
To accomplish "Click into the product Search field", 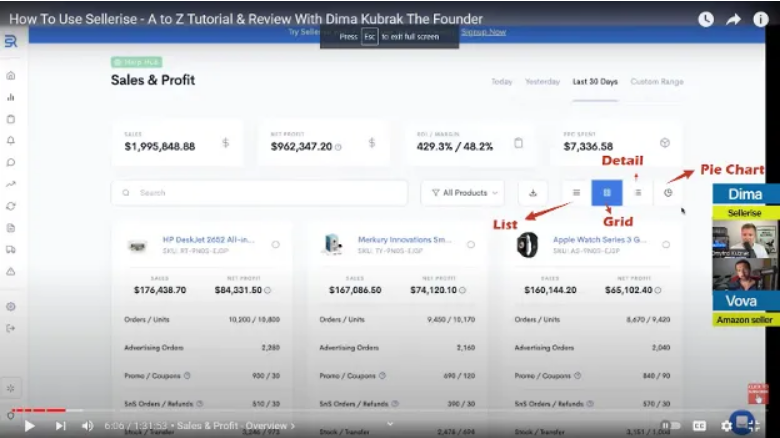I will pos(259,193).
